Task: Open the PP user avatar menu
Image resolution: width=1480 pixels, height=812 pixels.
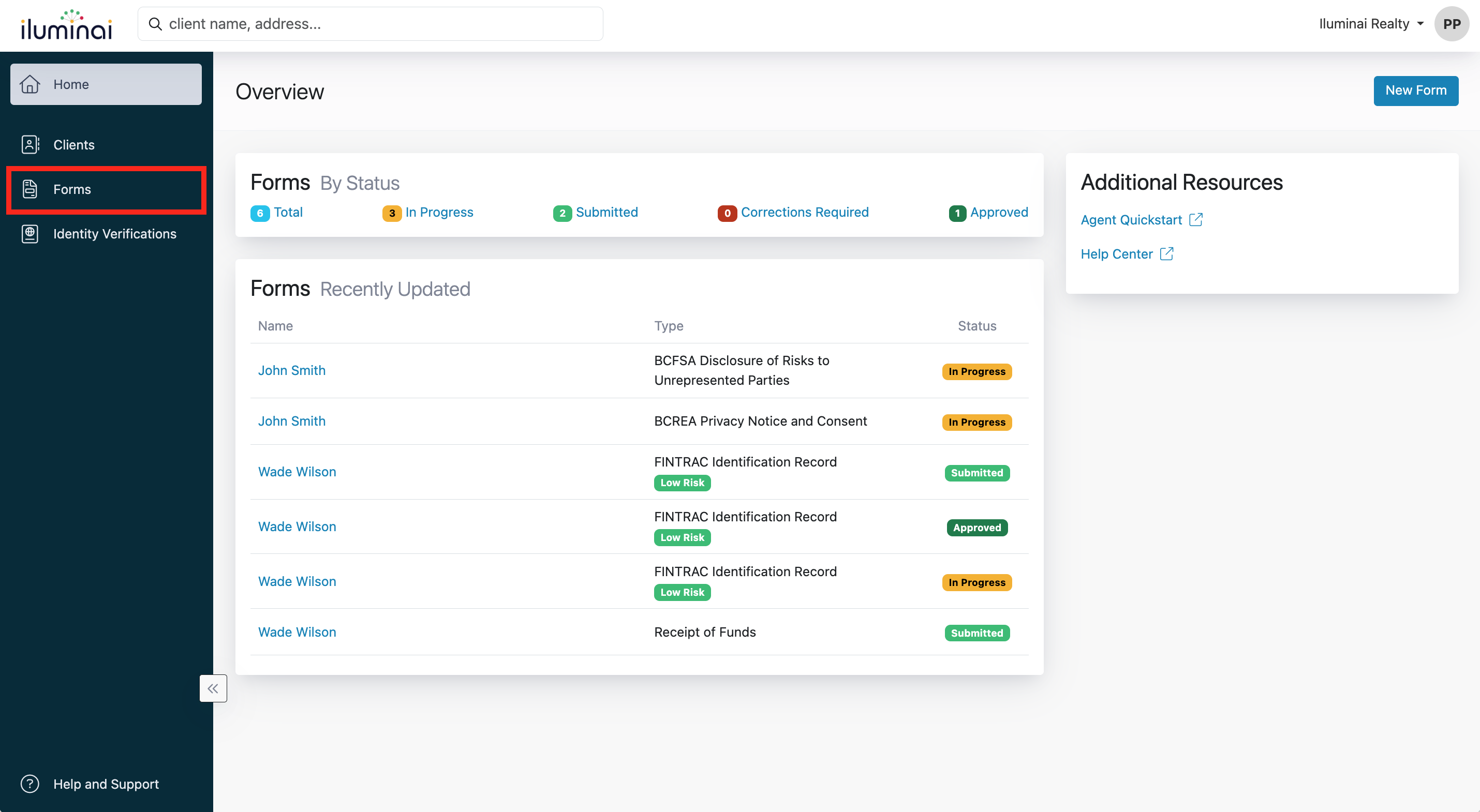Action: click(1451, 24)
